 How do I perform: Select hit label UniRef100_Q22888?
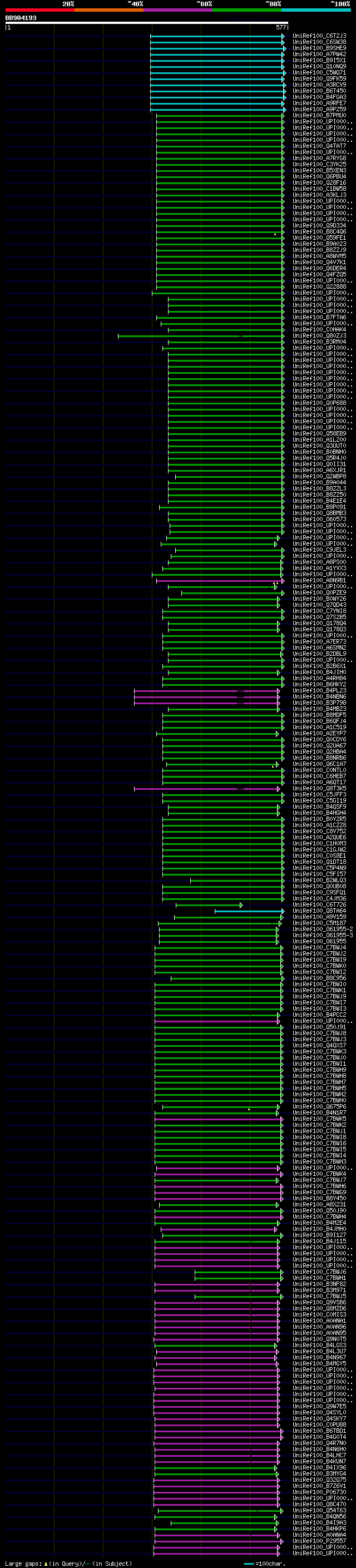[319, 286]
